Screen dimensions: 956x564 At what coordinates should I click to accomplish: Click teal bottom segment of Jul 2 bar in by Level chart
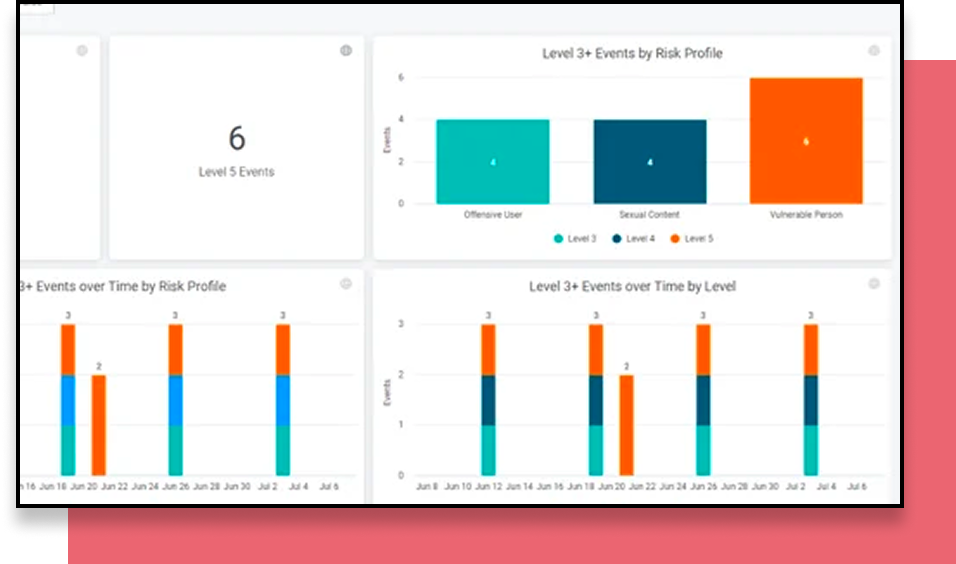810,450
